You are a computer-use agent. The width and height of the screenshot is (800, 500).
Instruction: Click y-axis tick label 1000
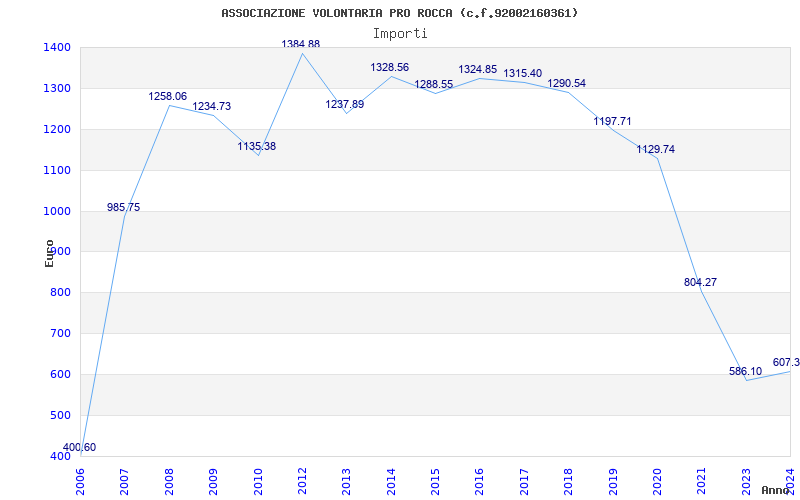pos(57,211)
